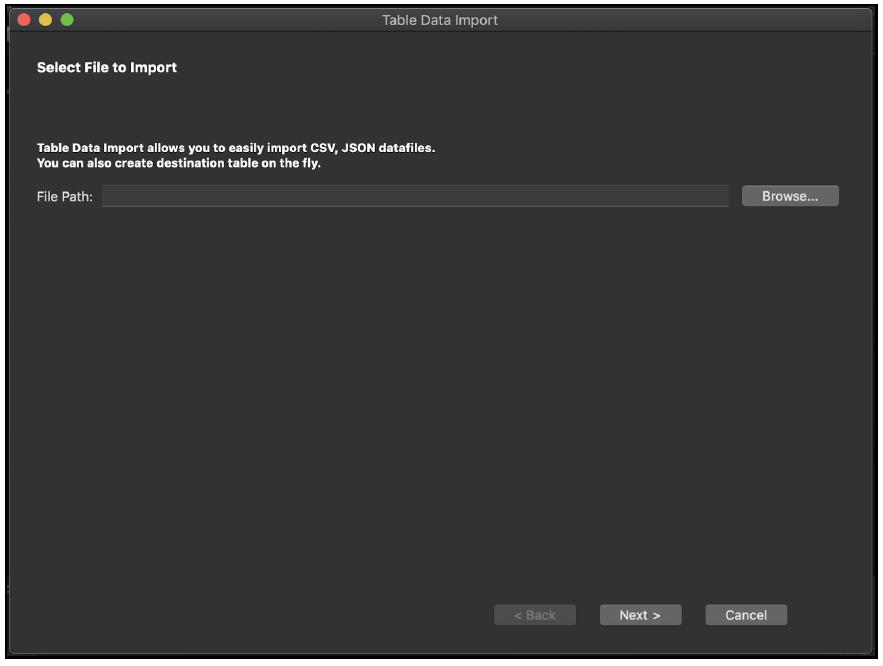Image resolution: width=883 pixels, height=666 pixels.
Task: Go to next step with Next >
Action: click(640, 615)
